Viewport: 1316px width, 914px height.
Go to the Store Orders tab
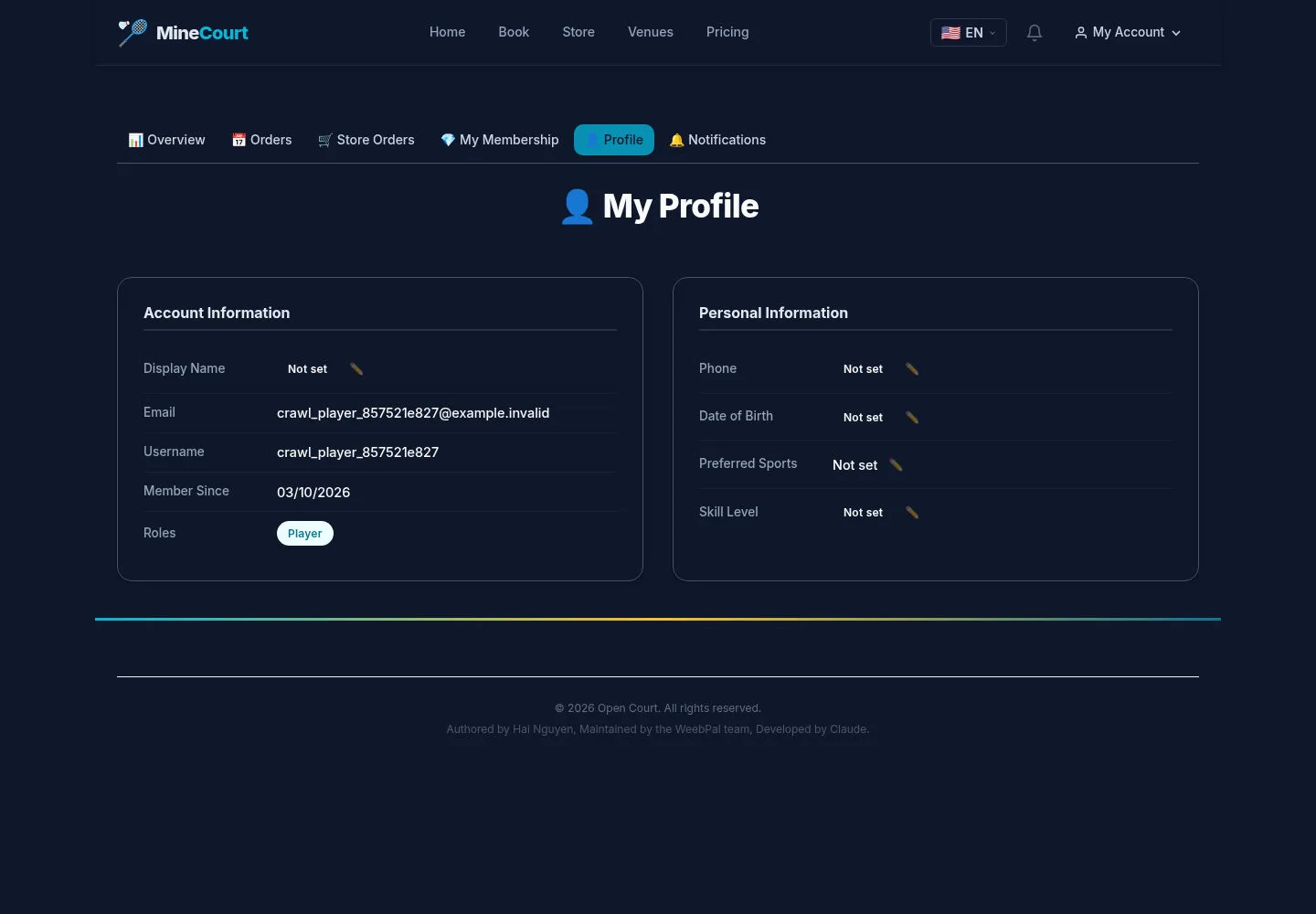click(x=366, y=140)
